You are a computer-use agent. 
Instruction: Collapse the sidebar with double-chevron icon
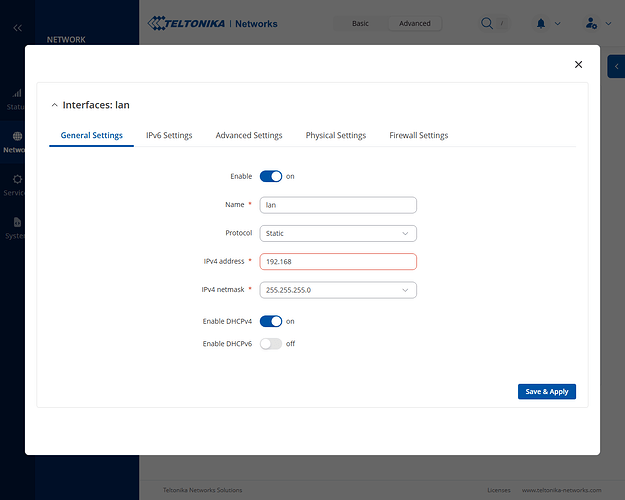coord(18,28)
